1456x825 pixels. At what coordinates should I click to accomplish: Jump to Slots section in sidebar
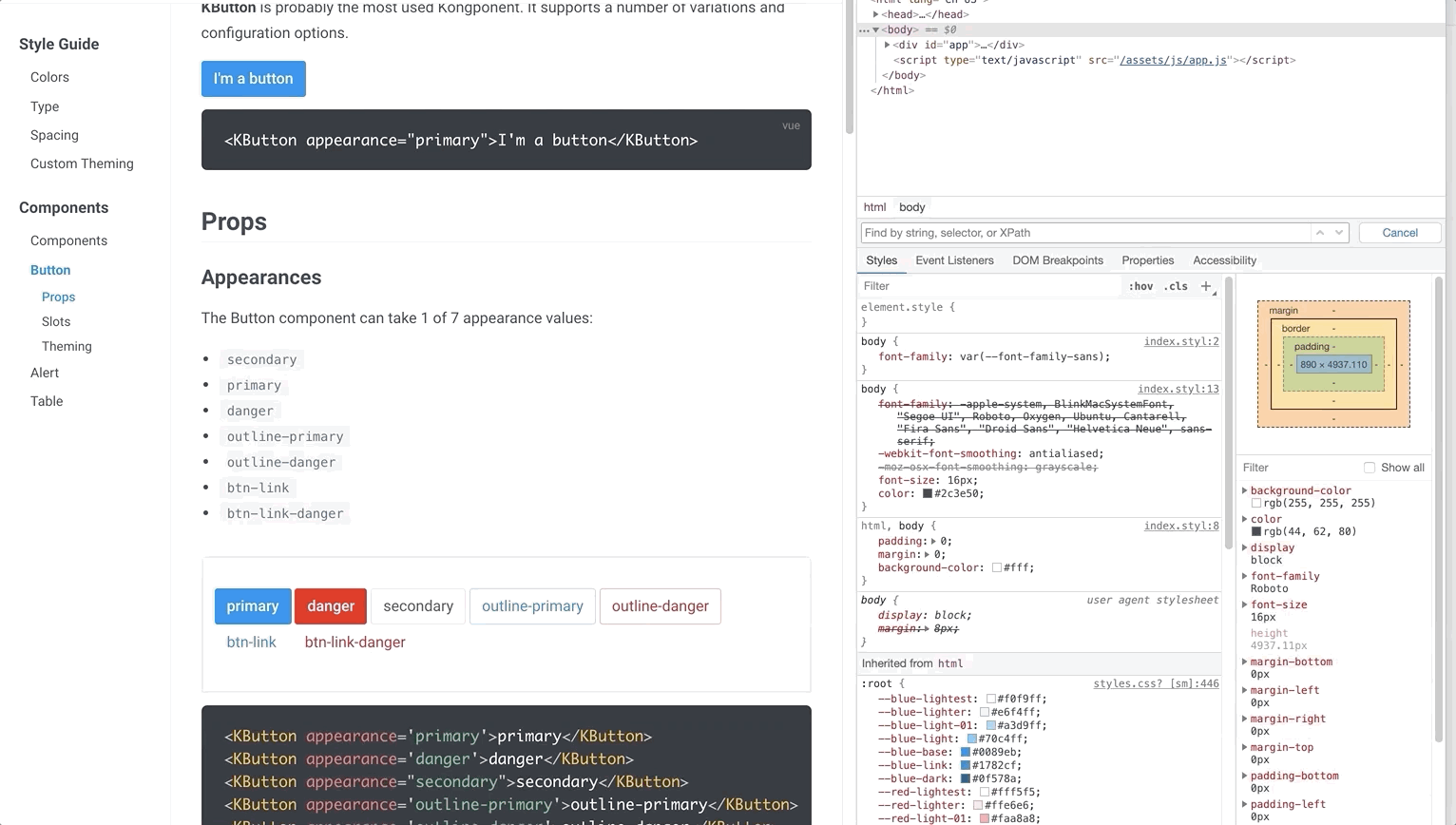[56, 321]
